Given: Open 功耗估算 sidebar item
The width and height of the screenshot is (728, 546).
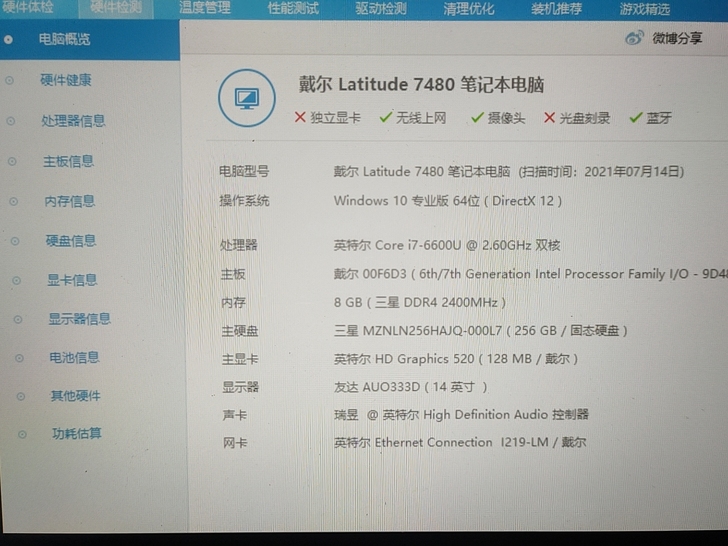Looking at the screenshot, I should [77, 434].
